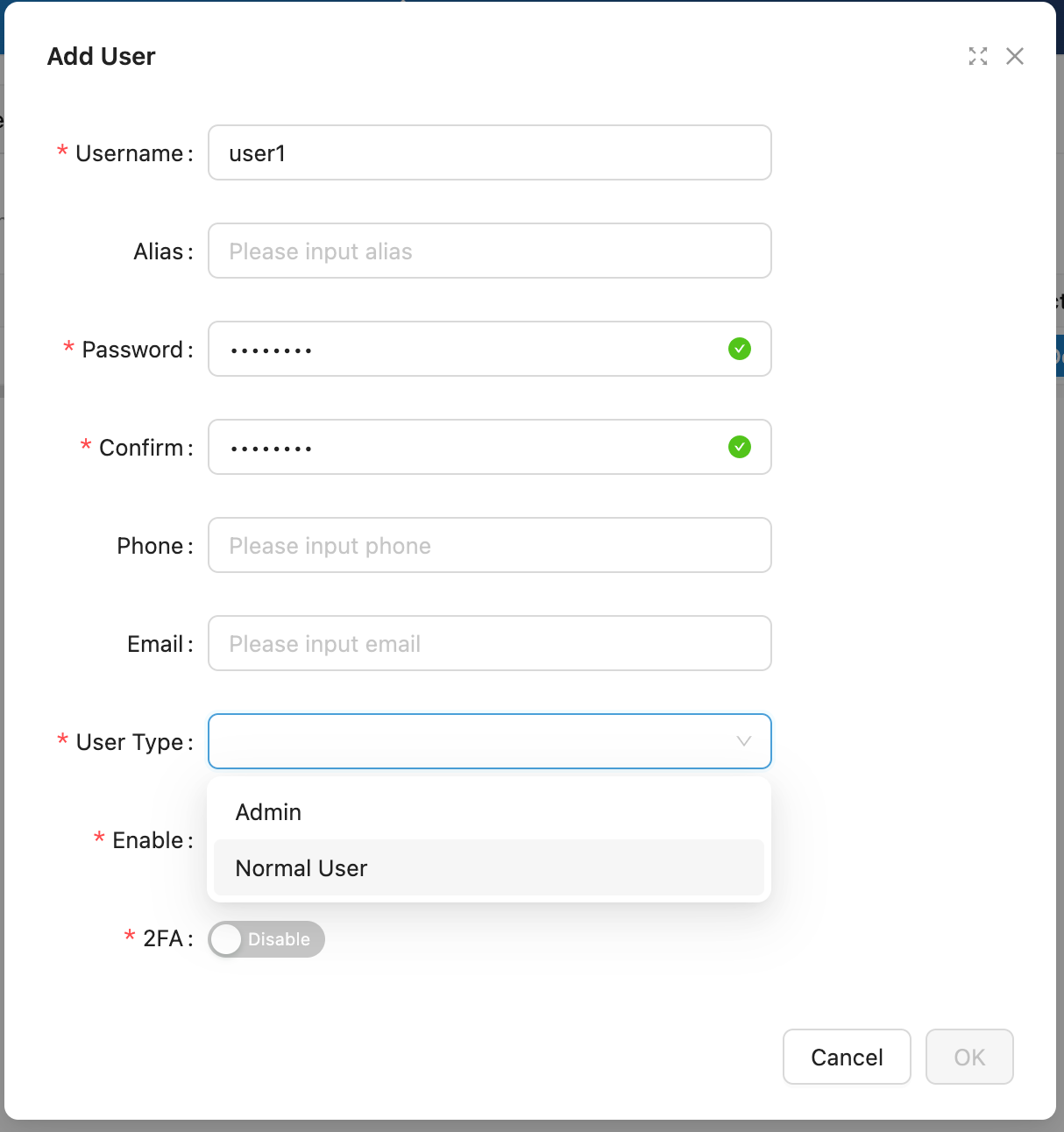The image size is (1064, 1132).
Task: Click the Phone input field
Action: point(488,546)
